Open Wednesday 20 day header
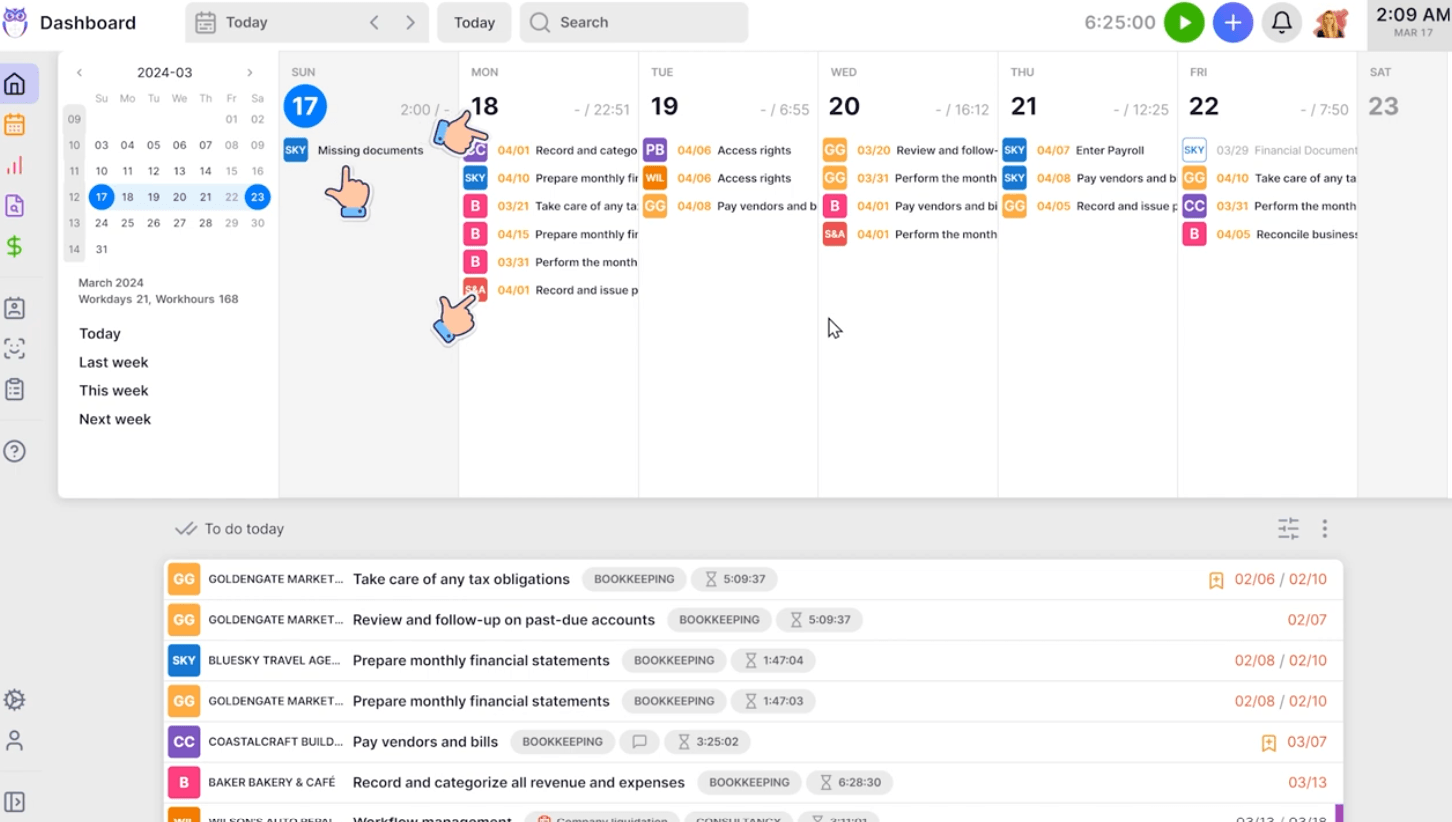The image size is (1452, 822). coord(844,106)
